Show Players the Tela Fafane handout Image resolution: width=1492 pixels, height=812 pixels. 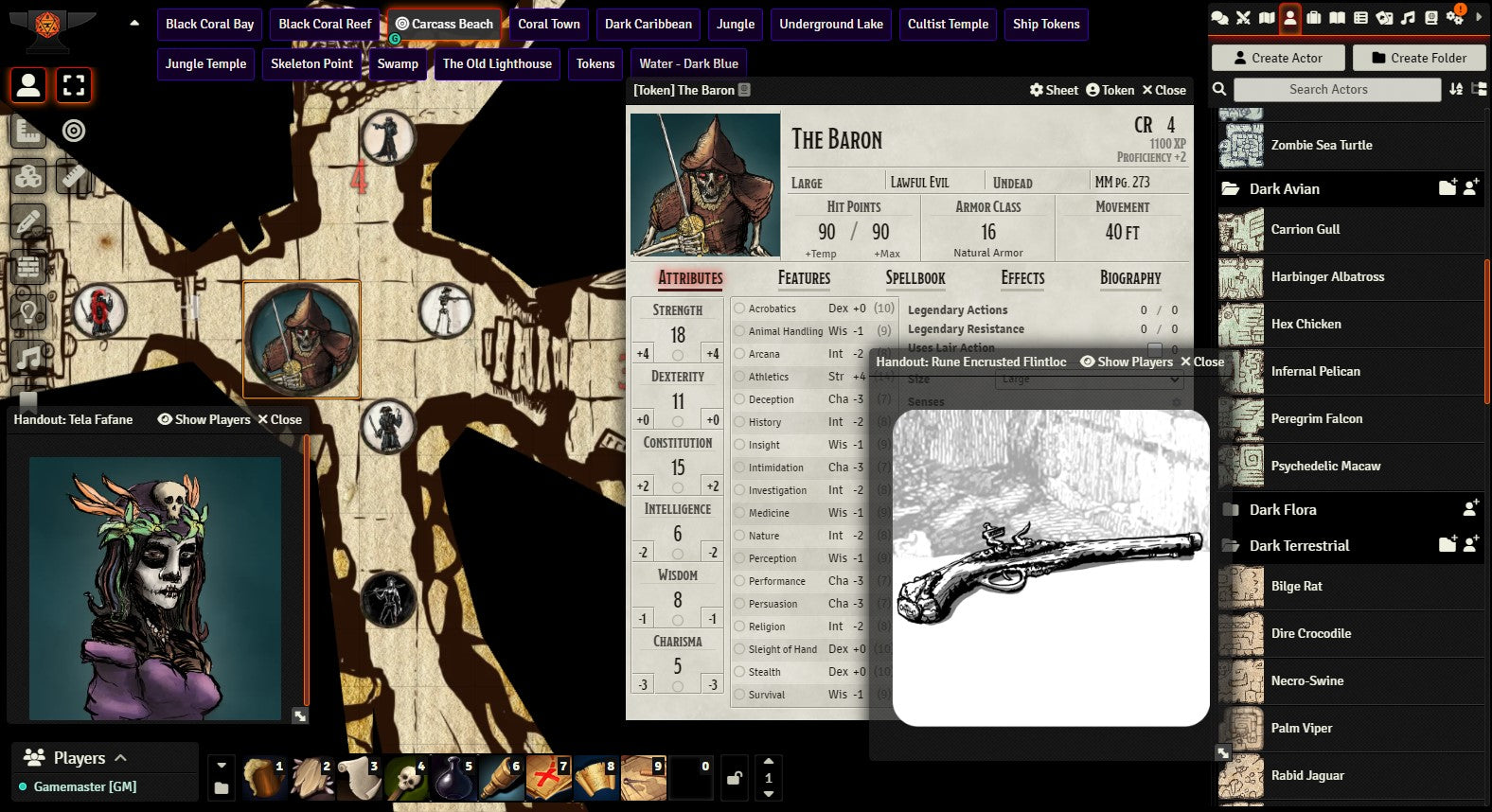(204, 419)
